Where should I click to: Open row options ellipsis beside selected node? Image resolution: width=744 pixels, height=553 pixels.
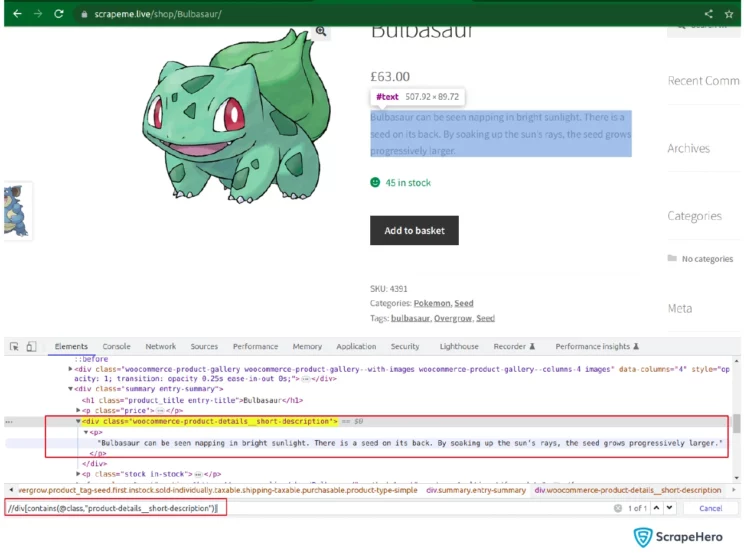(x=9, y=422)
